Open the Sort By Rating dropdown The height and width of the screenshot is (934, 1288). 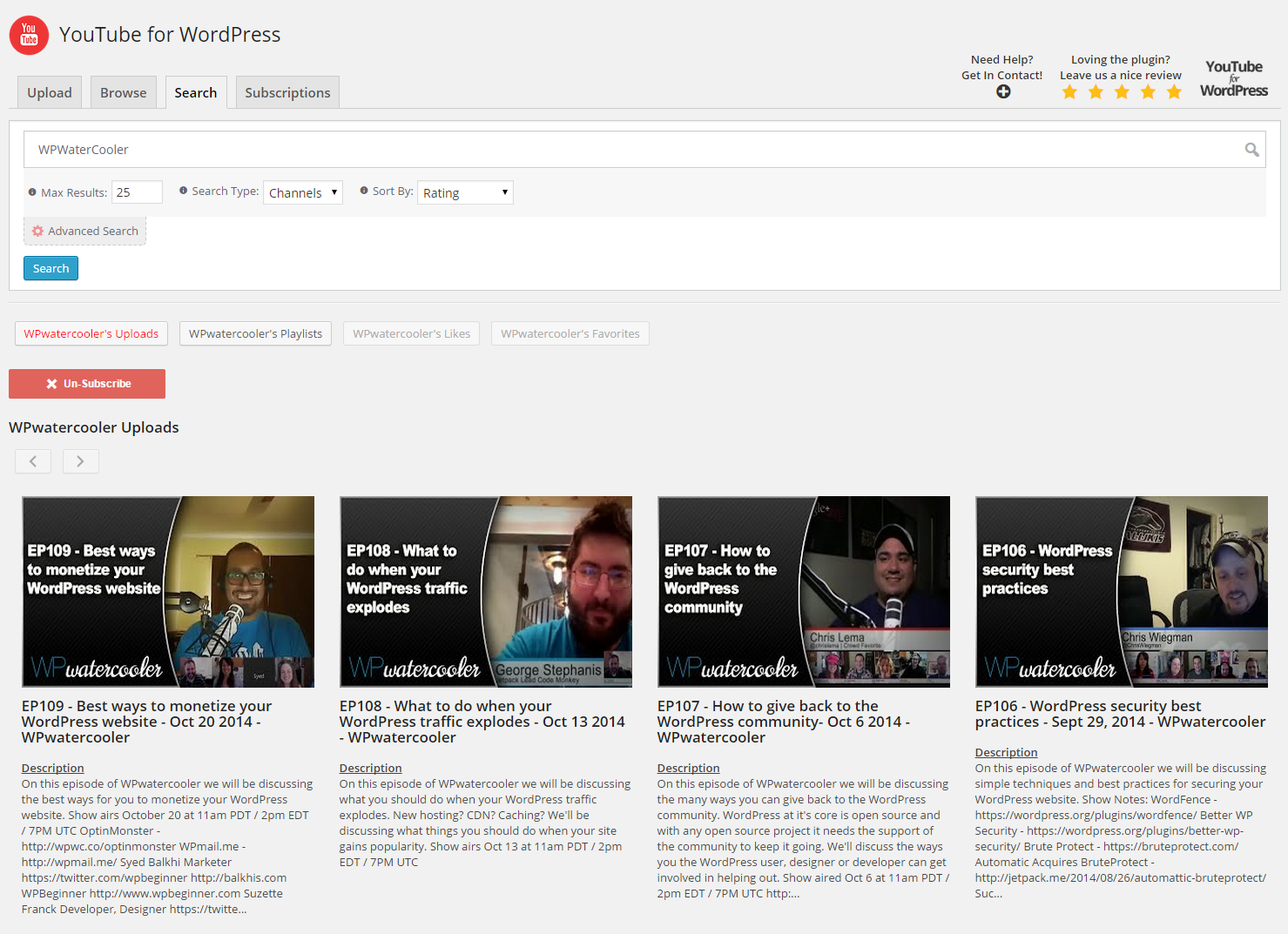click(x=465, y=192)
